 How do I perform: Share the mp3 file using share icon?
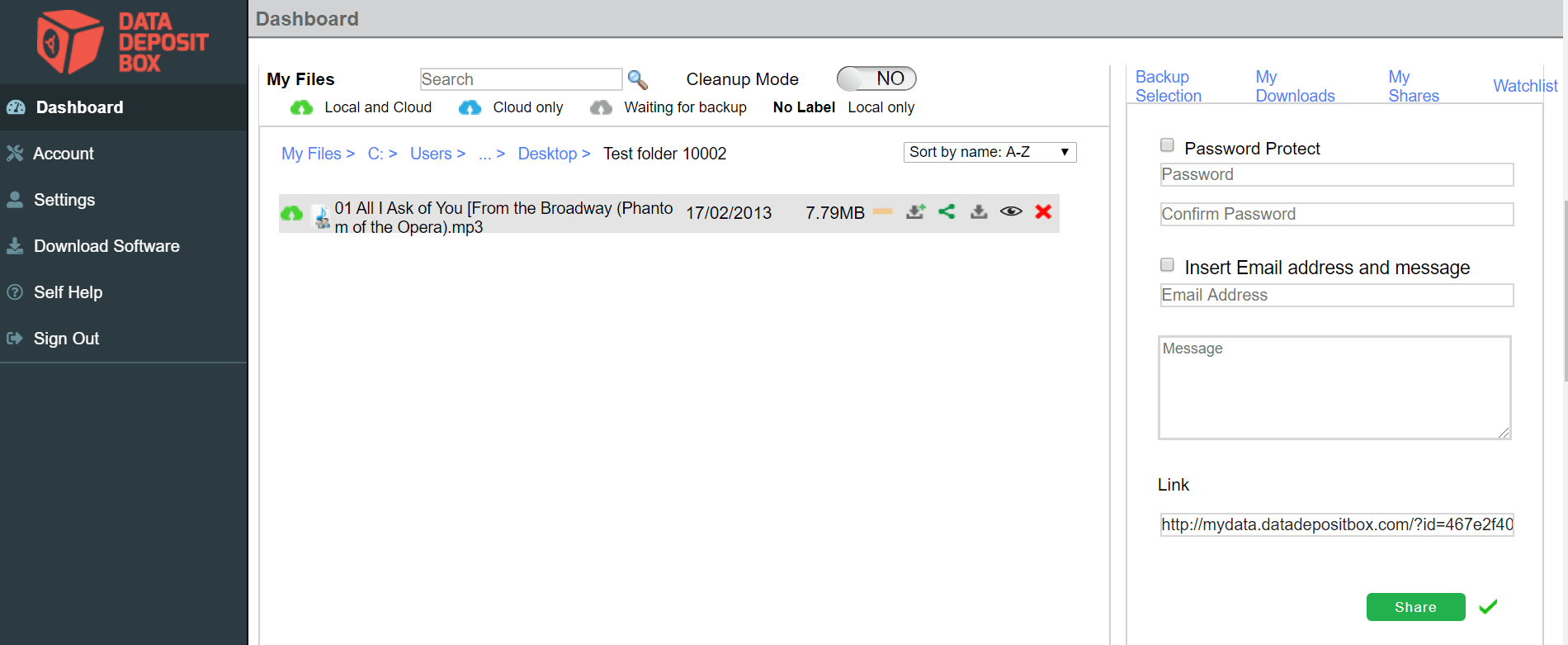point(947,211)
